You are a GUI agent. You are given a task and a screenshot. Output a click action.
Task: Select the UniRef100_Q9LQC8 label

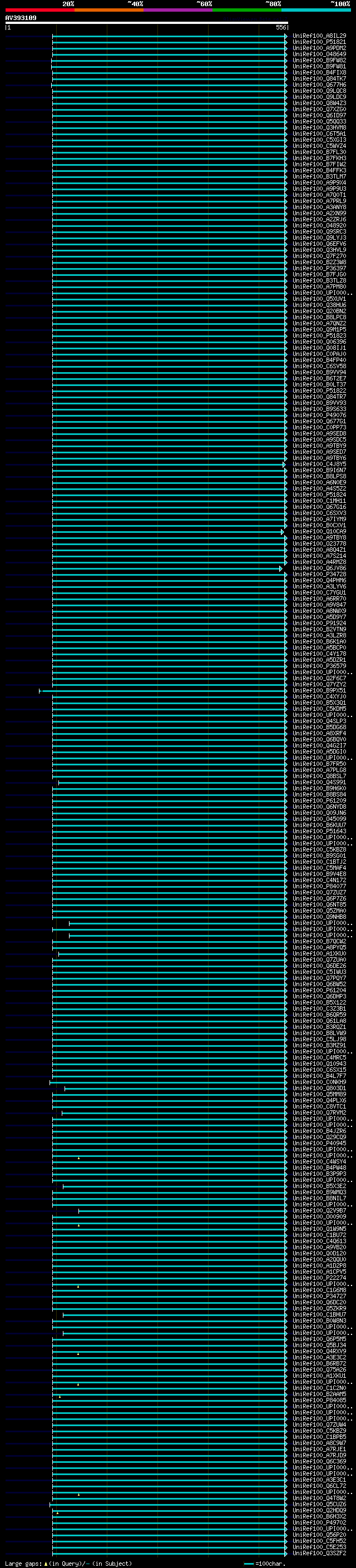click(x=319, y=91)
